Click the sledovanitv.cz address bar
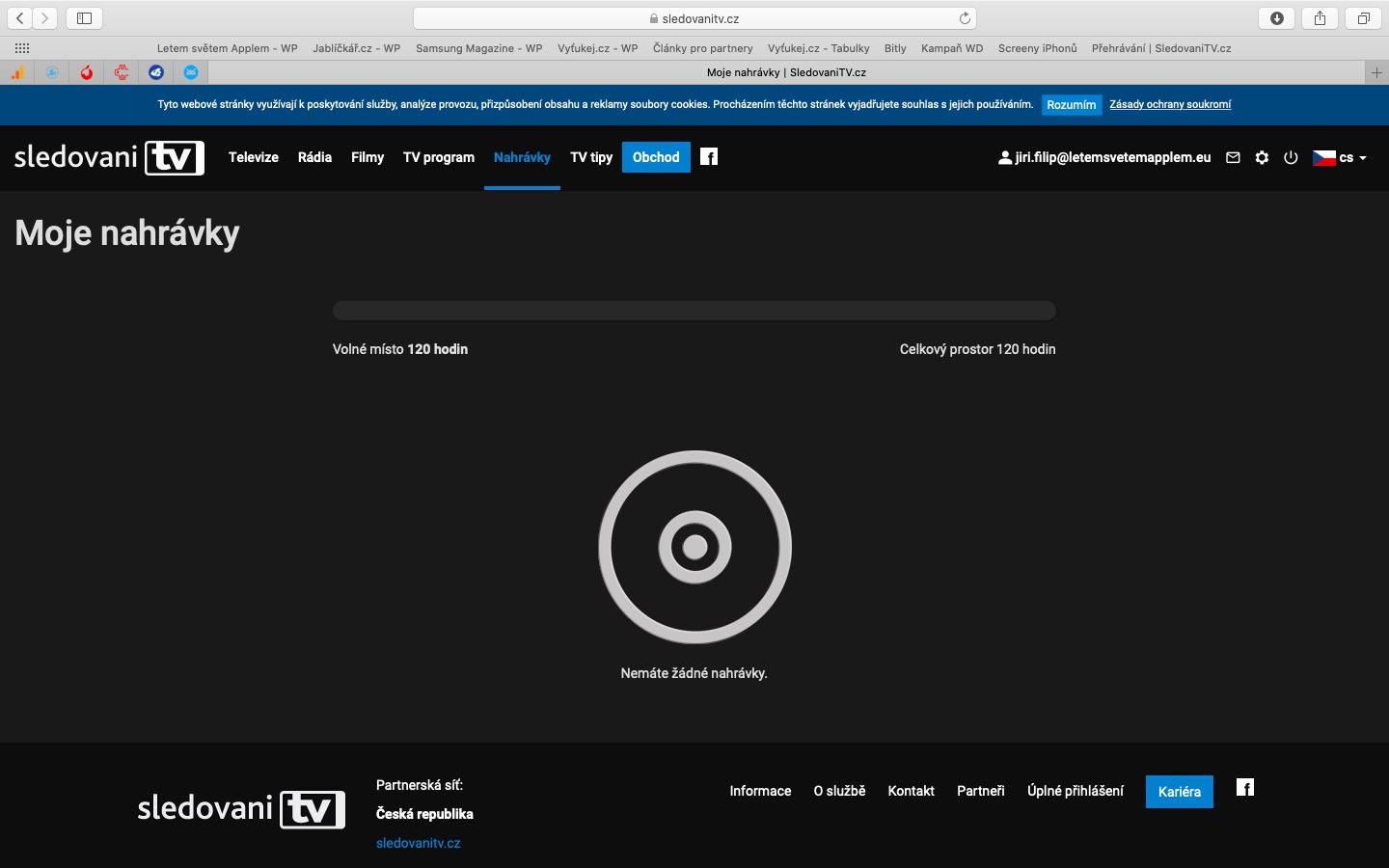The width and height of the screenshot is (1389, 868). [x=694, y=18]
